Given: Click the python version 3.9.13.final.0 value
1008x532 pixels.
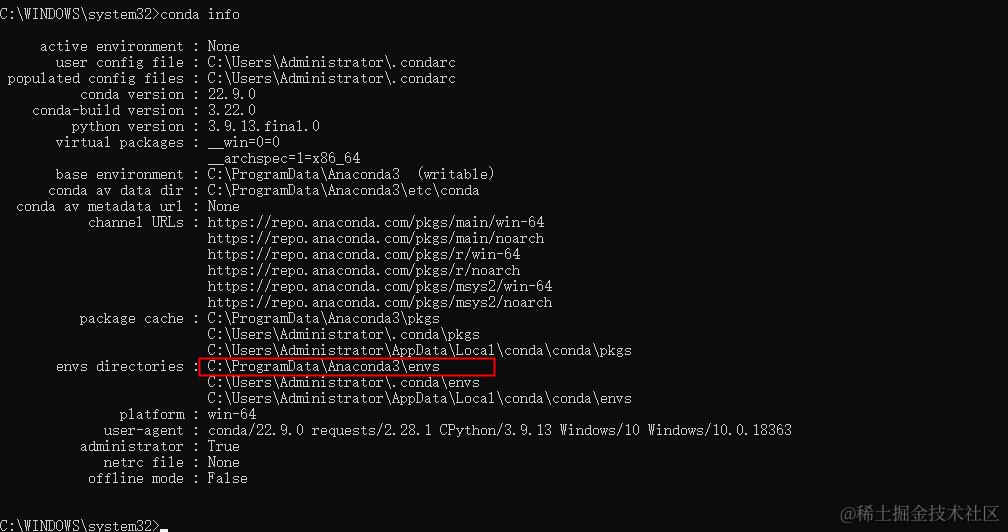Looking at the screenshot, I should pos(264,127).
